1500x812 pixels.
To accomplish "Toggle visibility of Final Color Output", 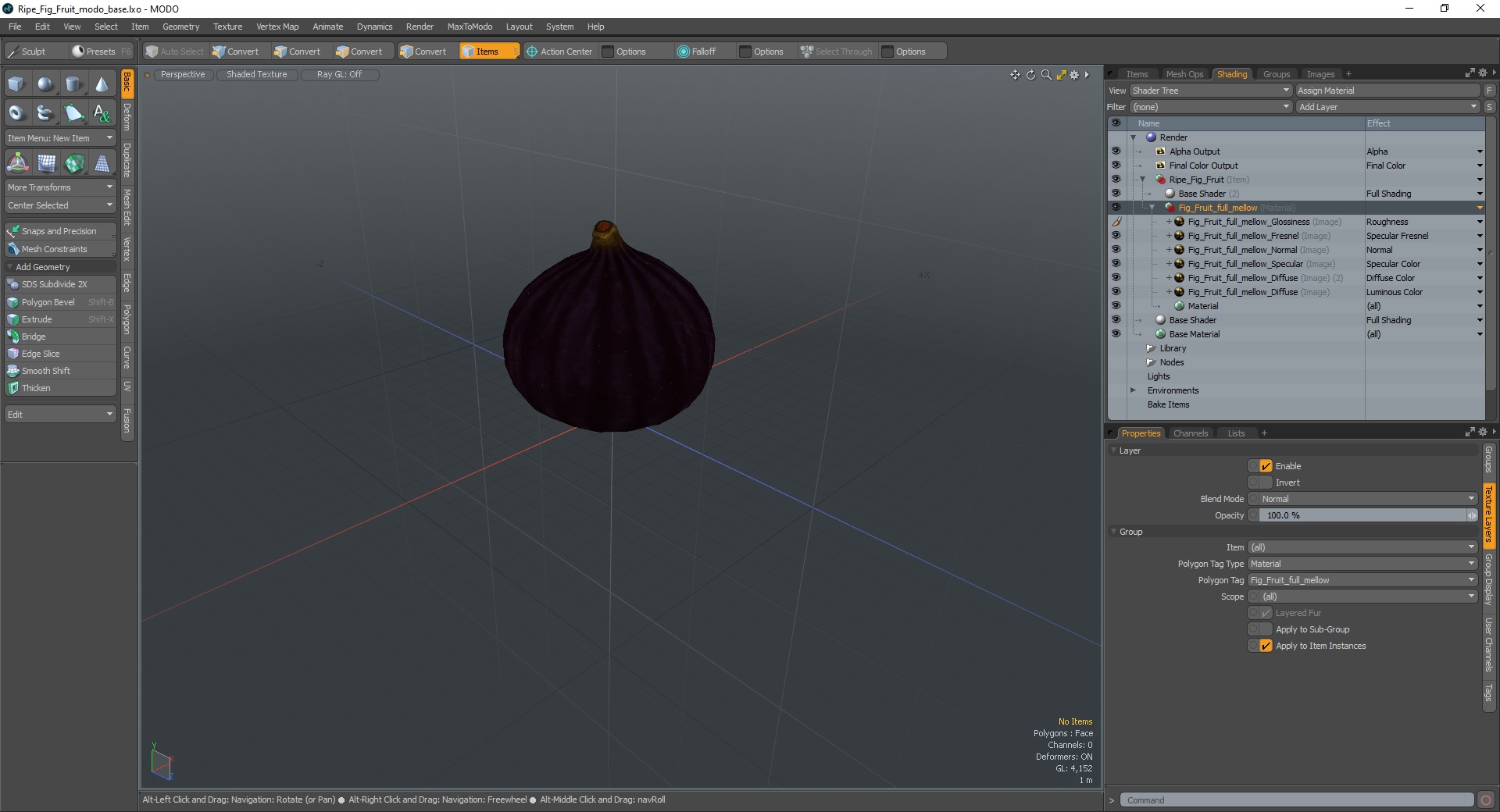I will pos(1116,166).
